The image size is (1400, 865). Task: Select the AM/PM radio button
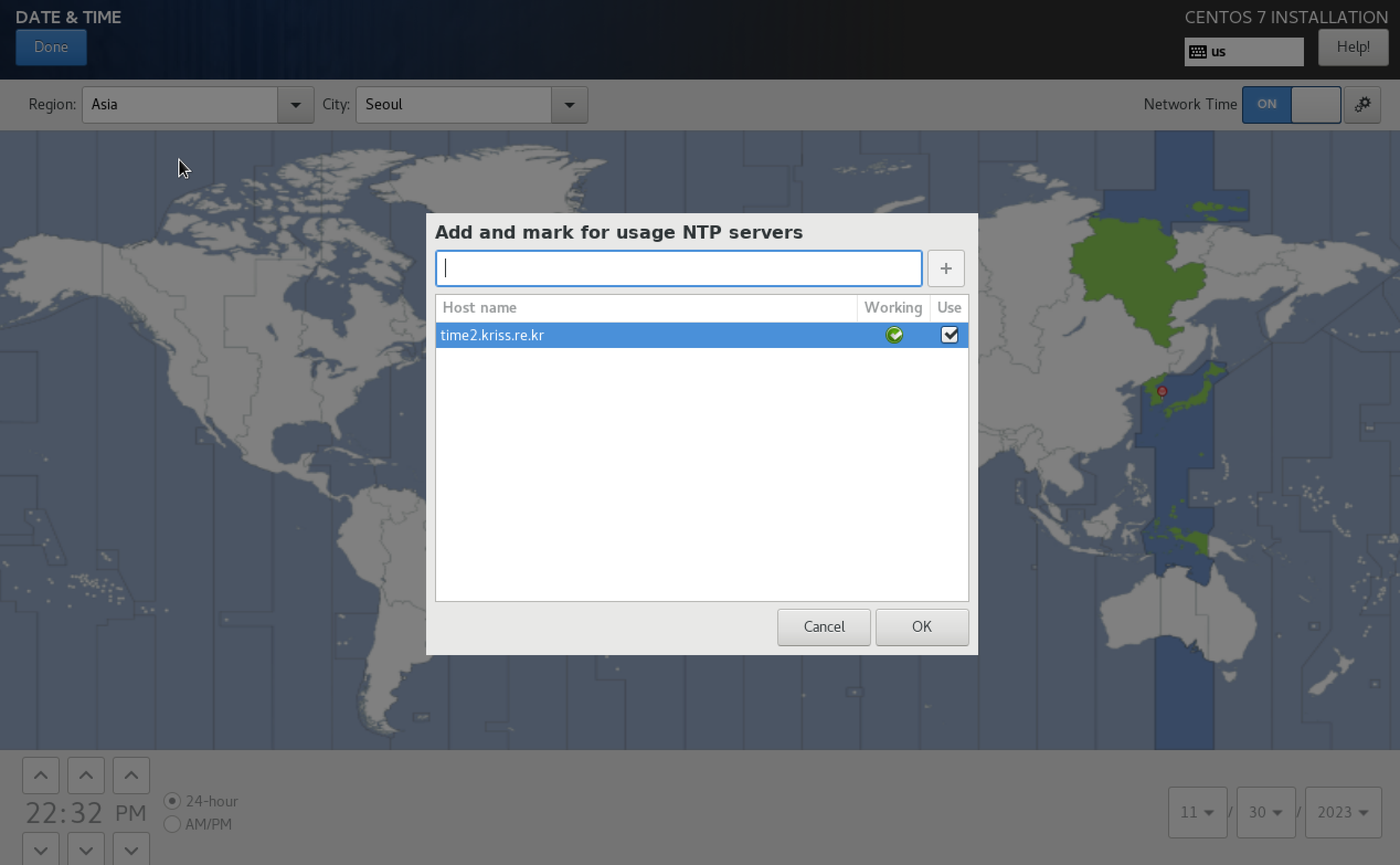(172, 824)
